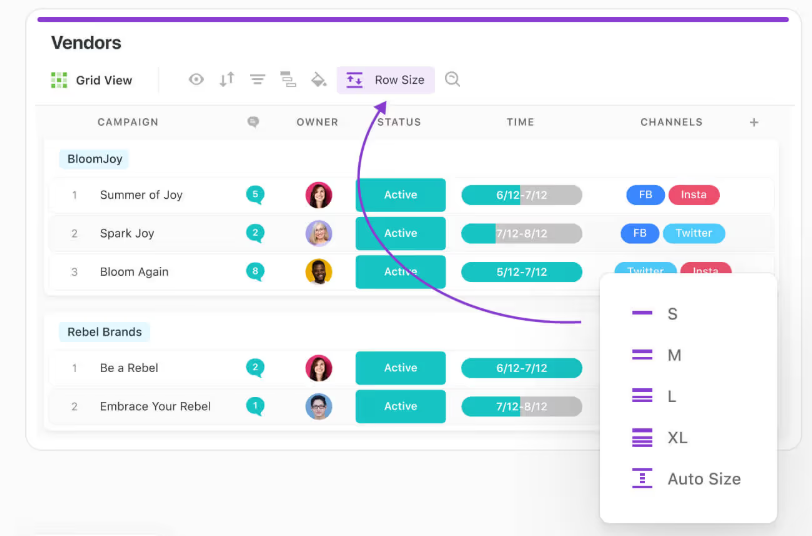Collapse the Rebel Brands group
Viewport: 812px width, 536px height.
pos(105,332)
